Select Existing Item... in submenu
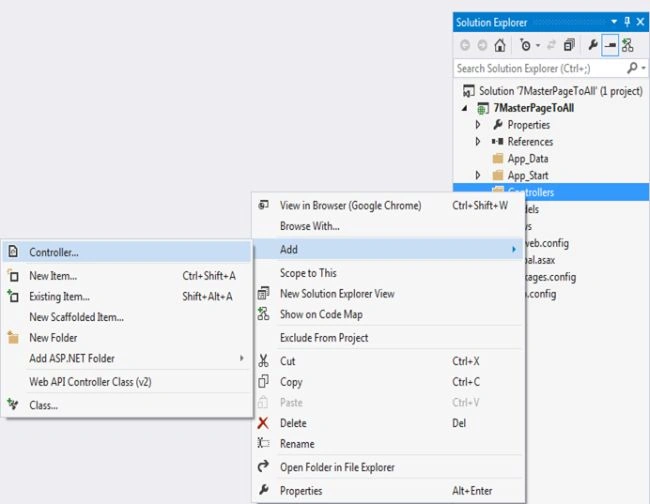The image size is (650, 504). coord(127,296)
